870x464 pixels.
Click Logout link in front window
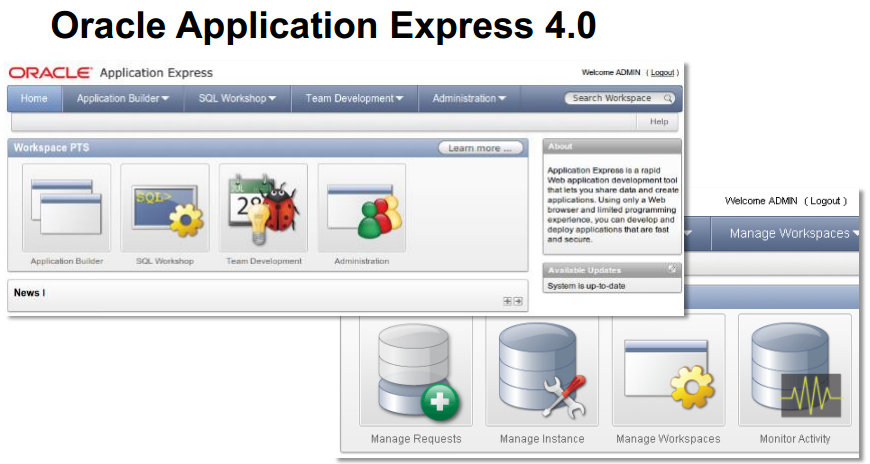point(662,73)
